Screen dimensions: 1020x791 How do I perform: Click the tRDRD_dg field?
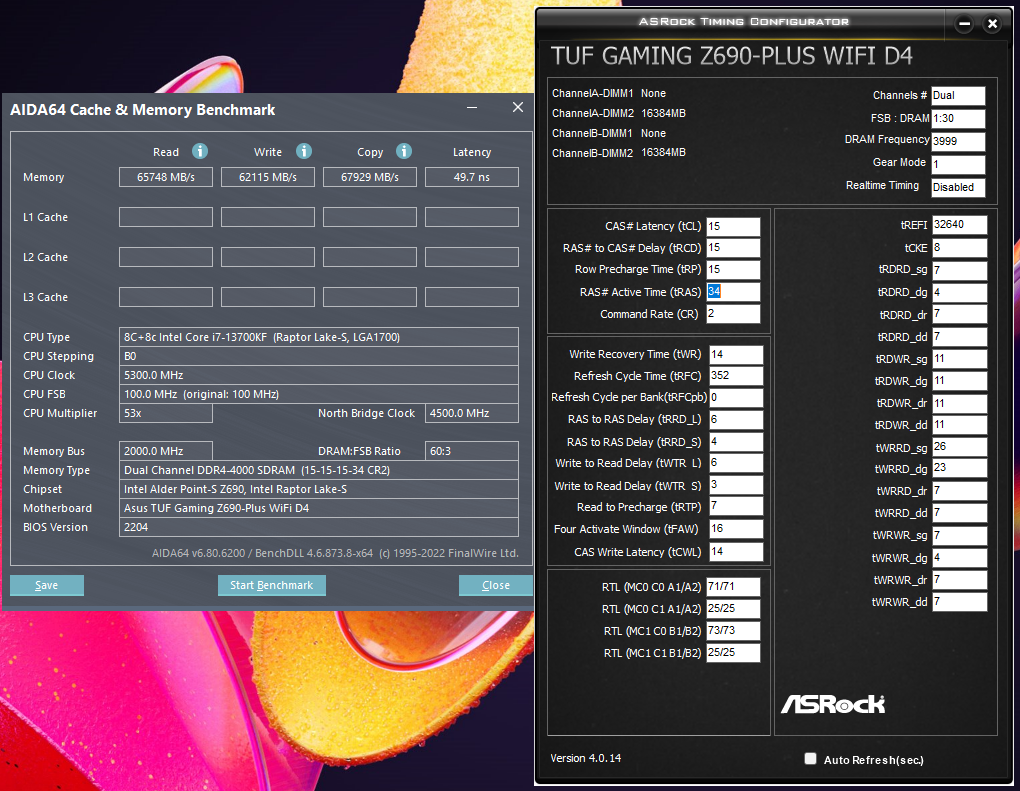click(960, 293)
